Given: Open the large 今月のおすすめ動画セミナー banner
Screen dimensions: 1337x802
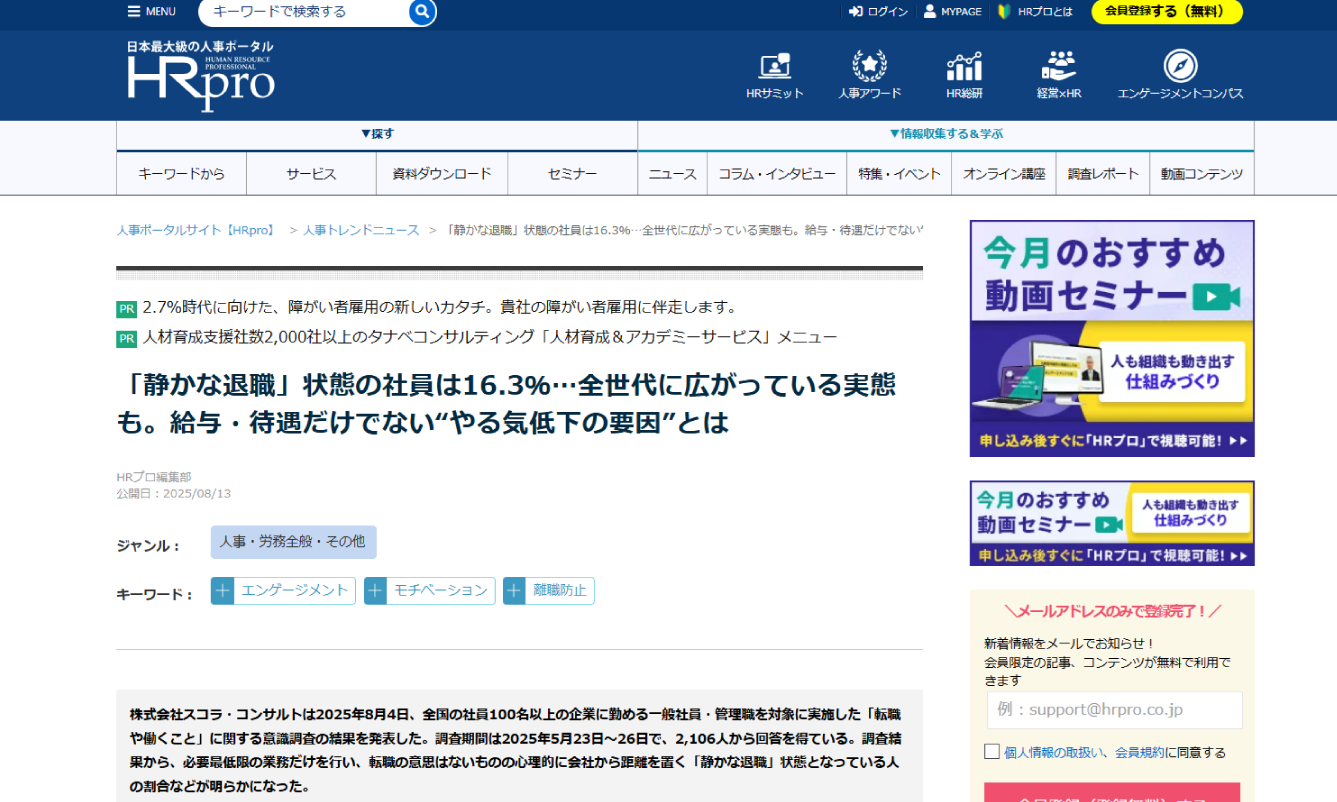Looking at the screenshot, I should (x=1111, y=338).
